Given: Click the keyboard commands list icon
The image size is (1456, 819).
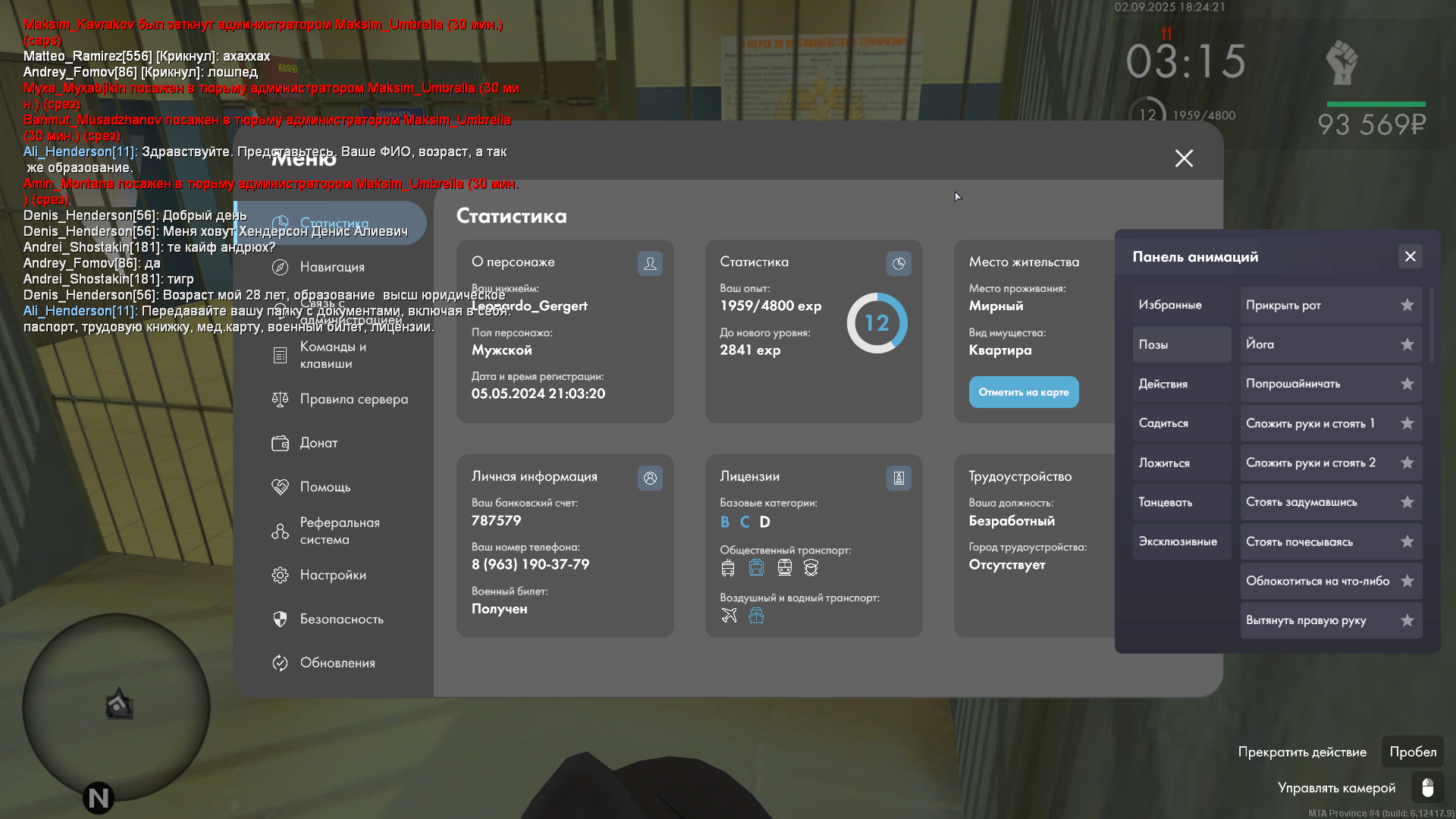Looking at the screenshot, I should tap(280, 355).
